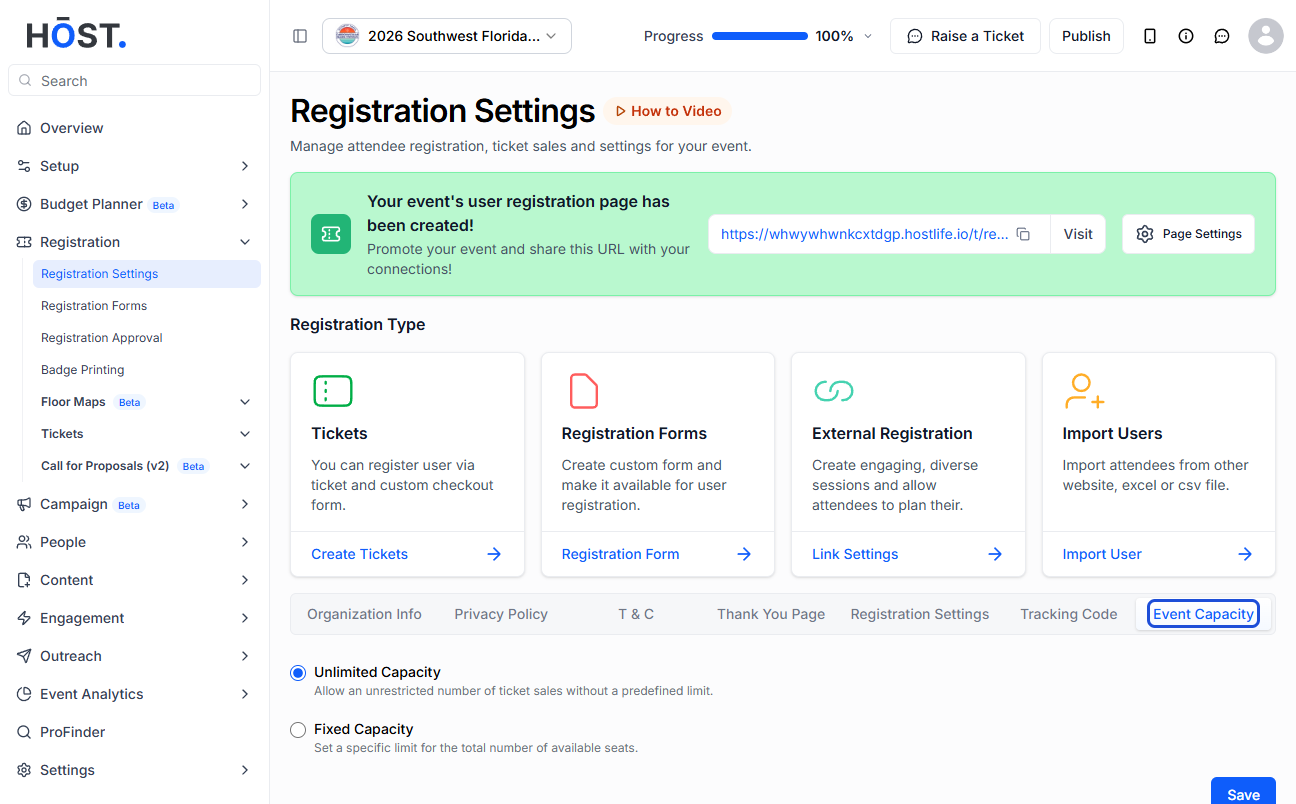
Task: Open the chat messages icon
Action: pyautogui.click(x=1222, y=36)
